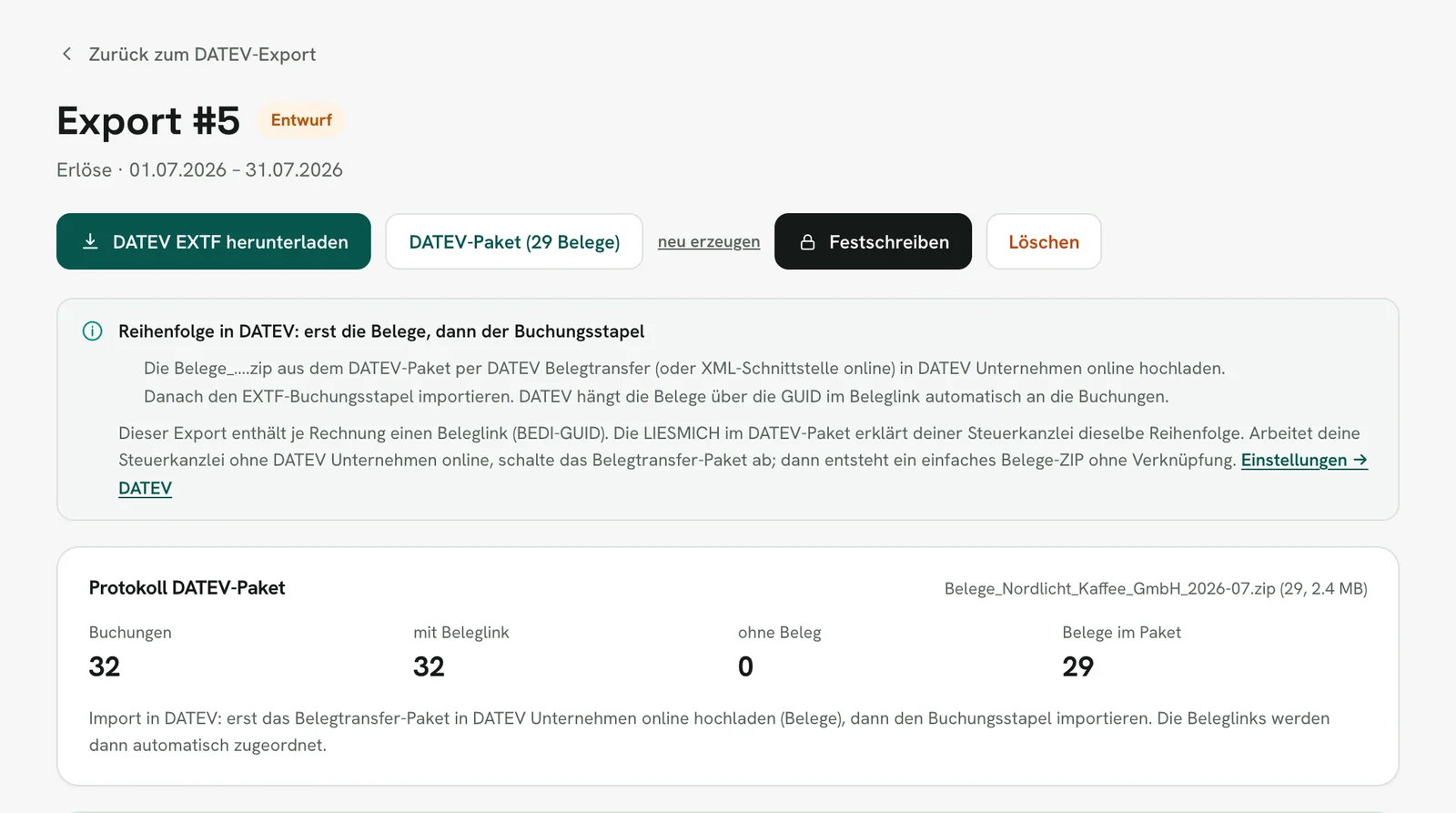Click the Reihenfolge in DATEV heading text
1456x813 pixels.
381,331
